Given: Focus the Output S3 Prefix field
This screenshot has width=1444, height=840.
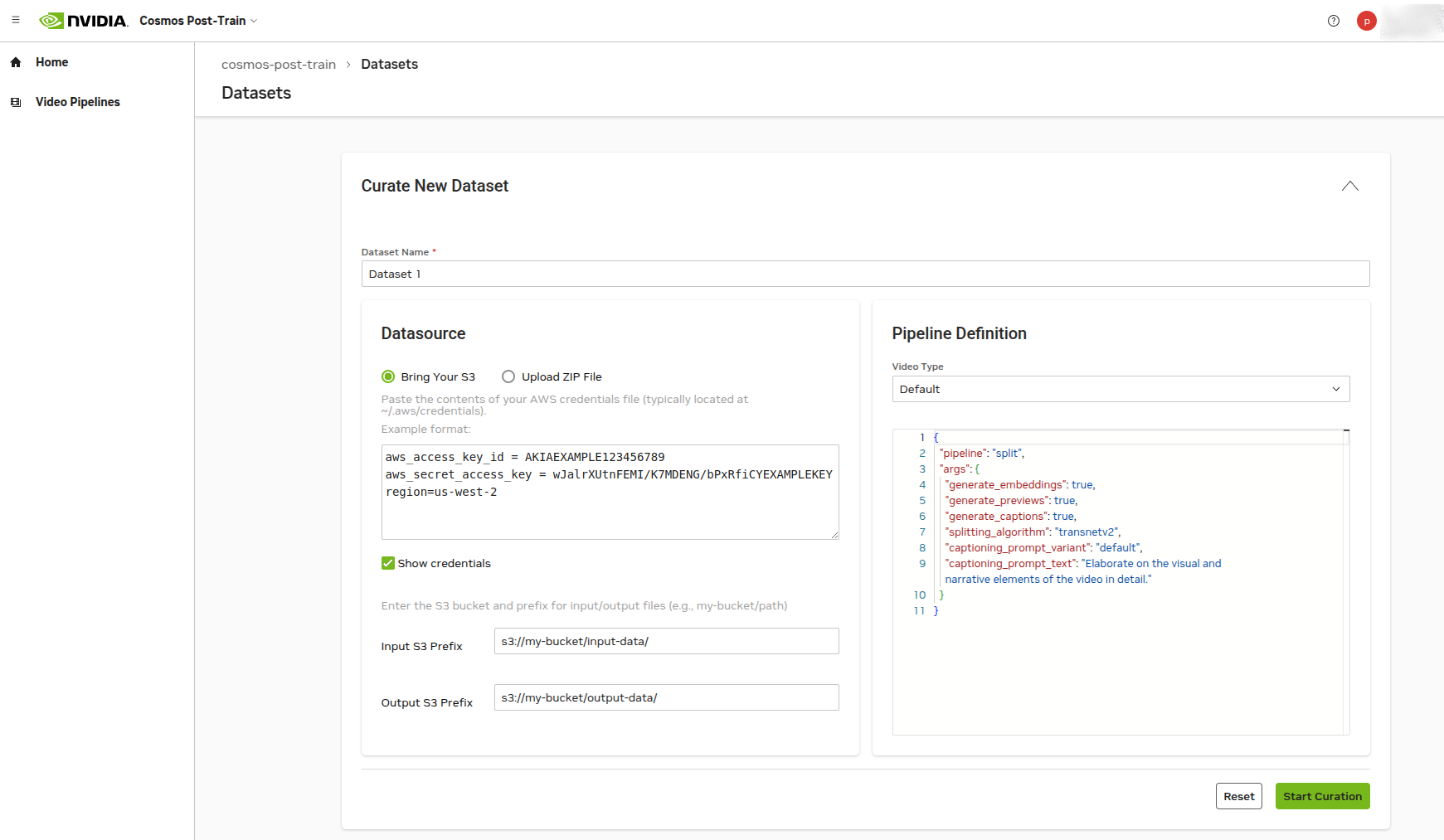Looking at the screenshot, I should [x=666, y=697].
